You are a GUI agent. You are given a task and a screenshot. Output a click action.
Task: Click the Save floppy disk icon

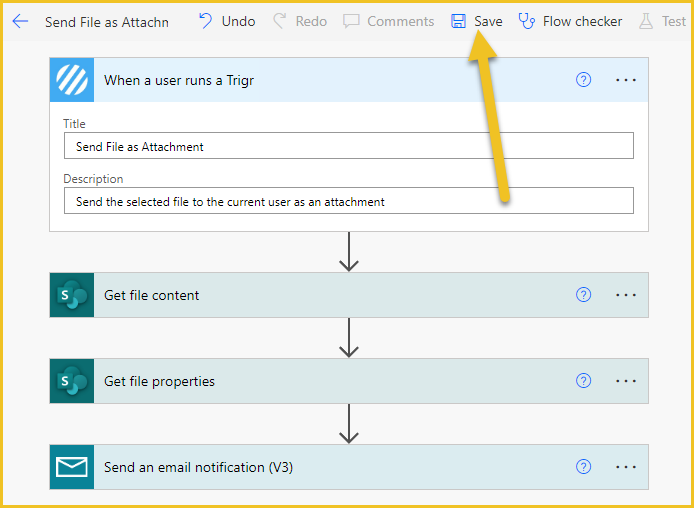coord(459,21)
